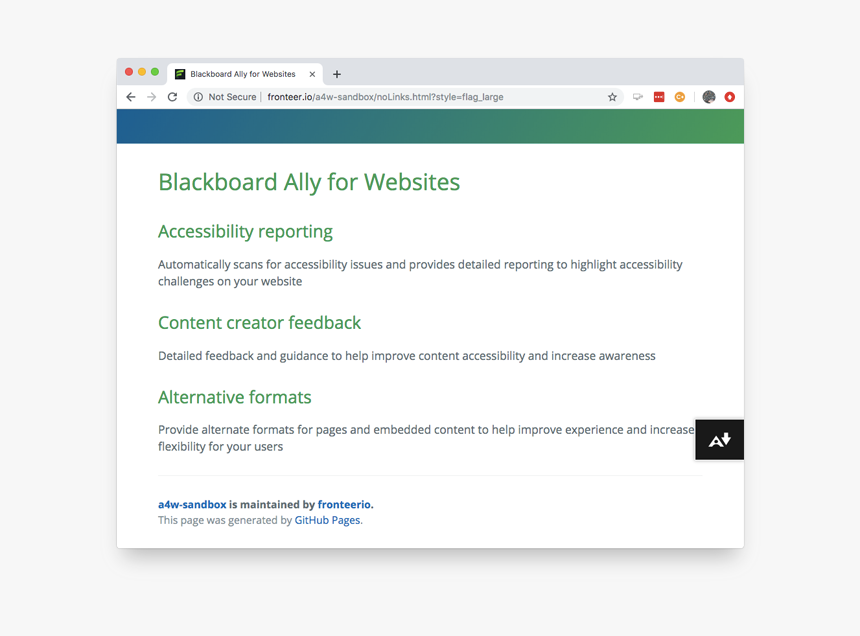Click the red square extension icon
The width and height of the screenshot is (860, 636).
659,97
